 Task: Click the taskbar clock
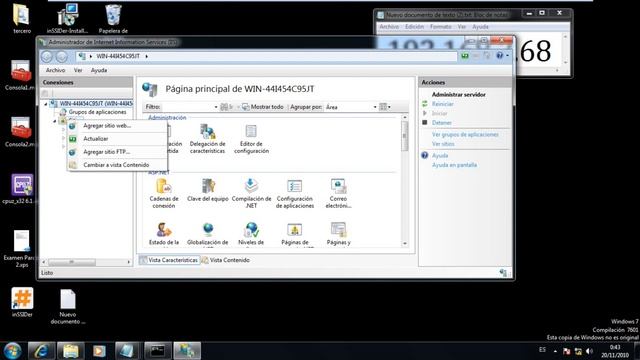[614, 351]
